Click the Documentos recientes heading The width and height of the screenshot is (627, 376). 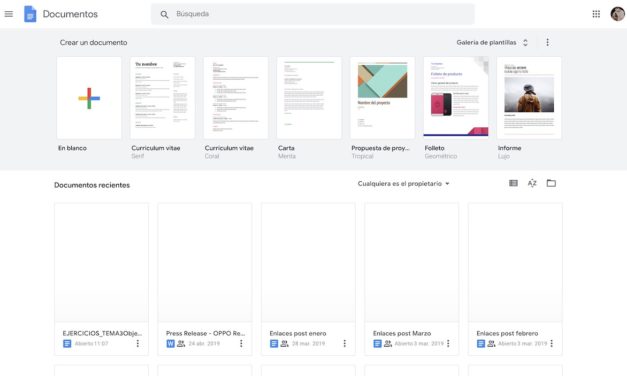click(x=92, y=185)
